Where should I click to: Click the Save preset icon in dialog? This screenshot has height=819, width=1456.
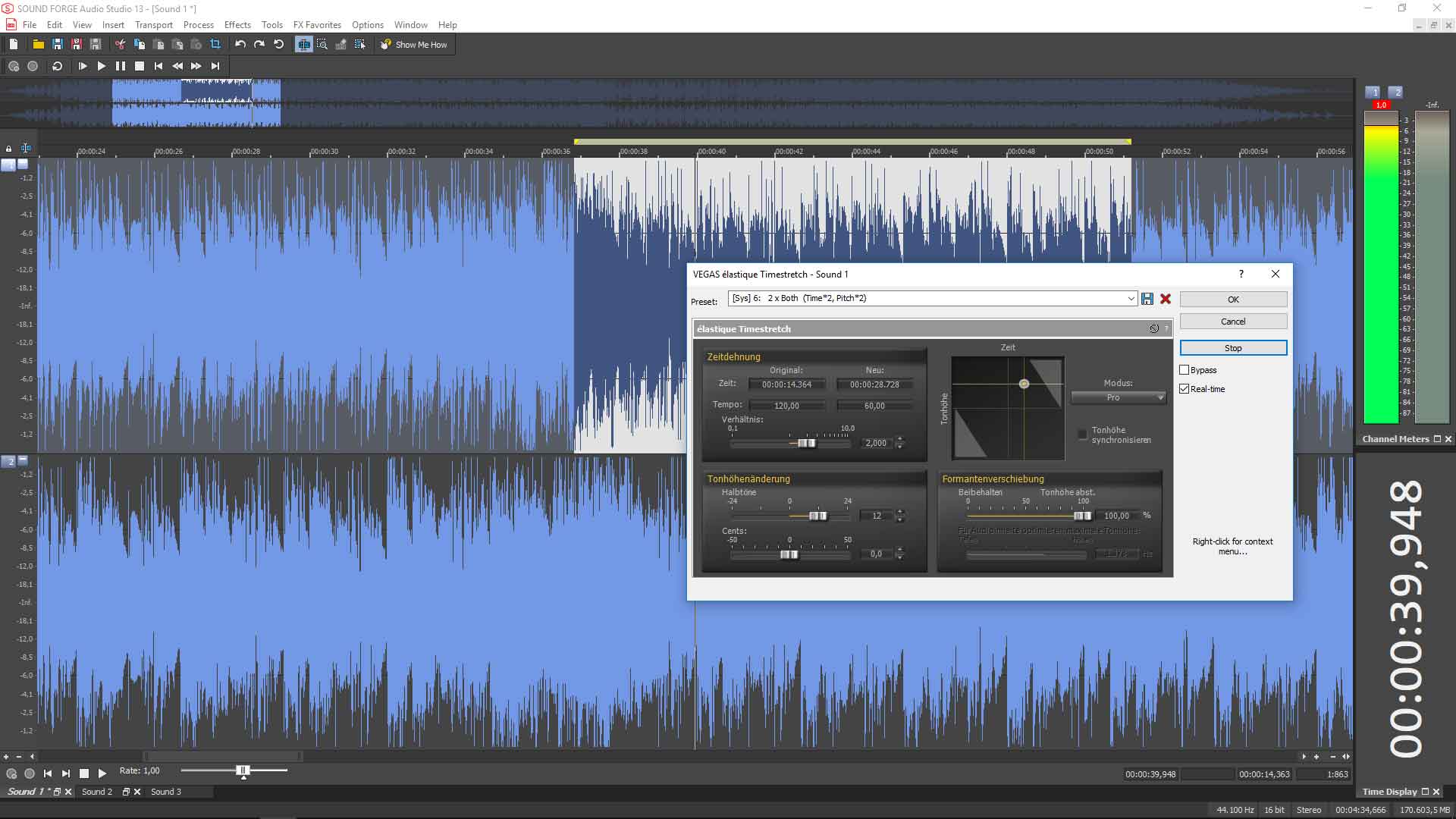pos(1147,298)
